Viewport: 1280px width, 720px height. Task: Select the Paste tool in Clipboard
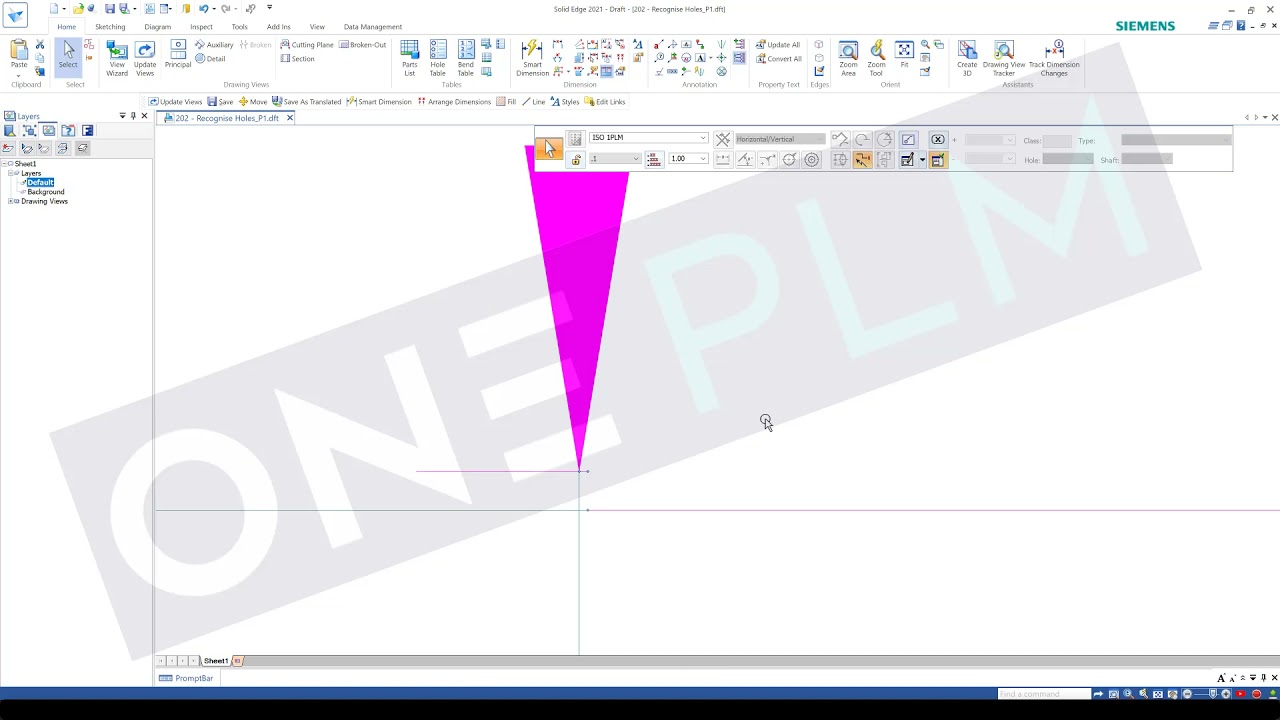click(19, 54)
